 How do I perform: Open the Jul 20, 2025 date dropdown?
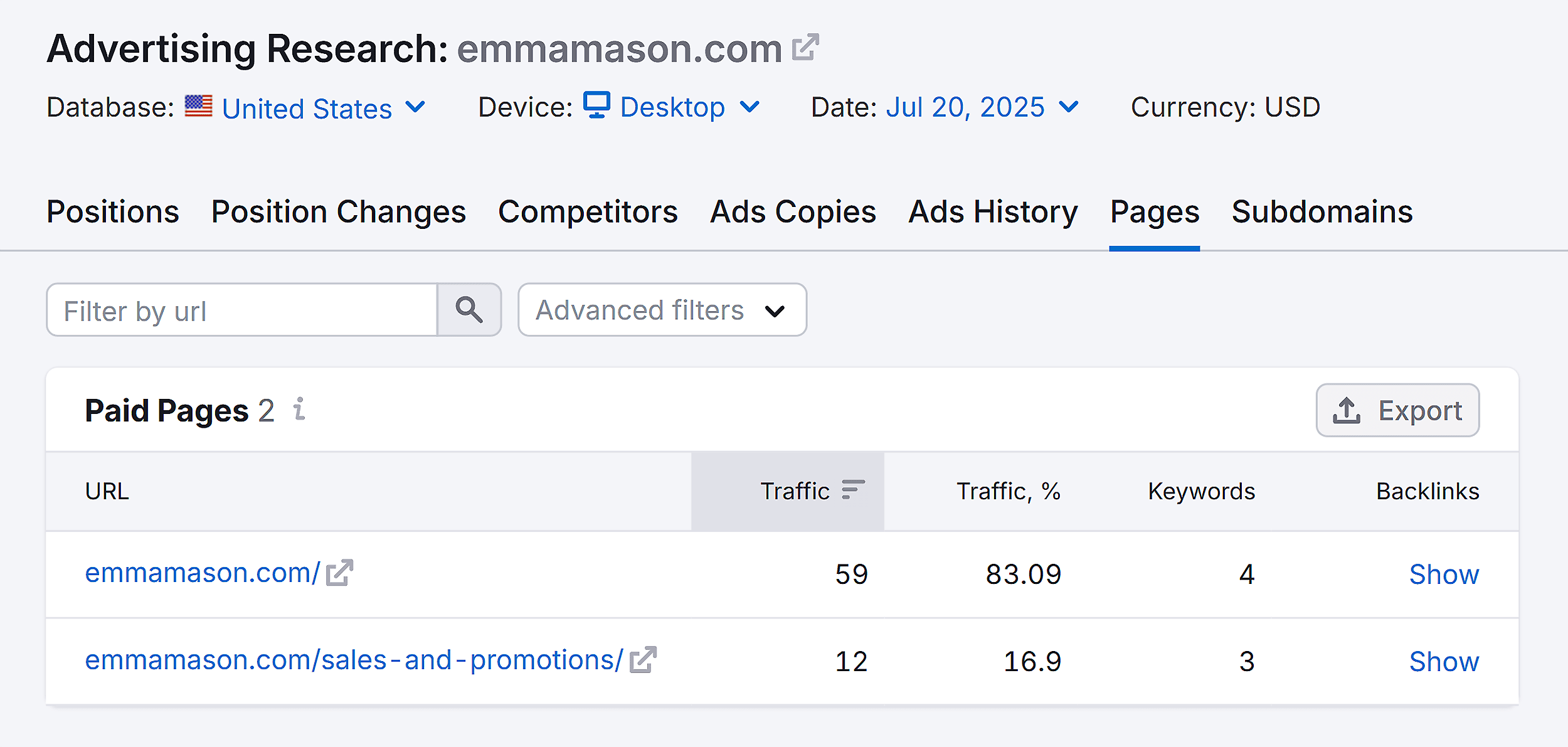982,107
